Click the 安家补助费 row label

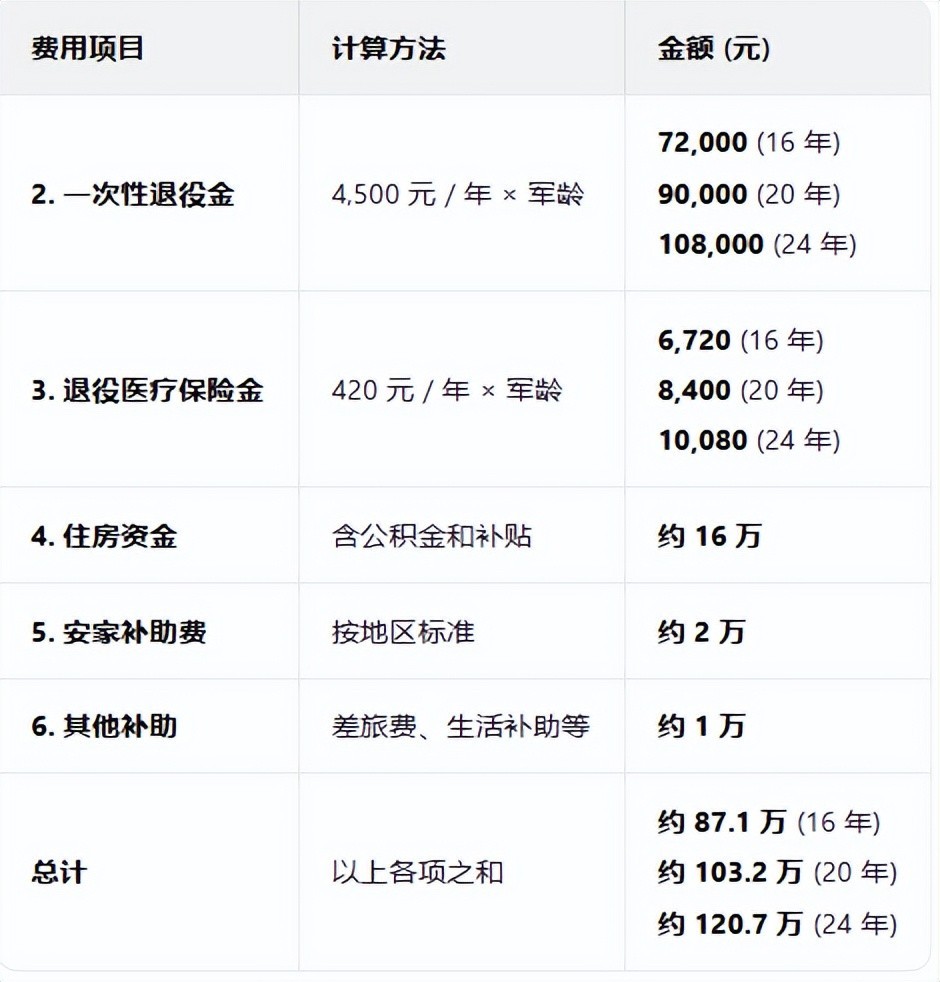pos(118,632)
